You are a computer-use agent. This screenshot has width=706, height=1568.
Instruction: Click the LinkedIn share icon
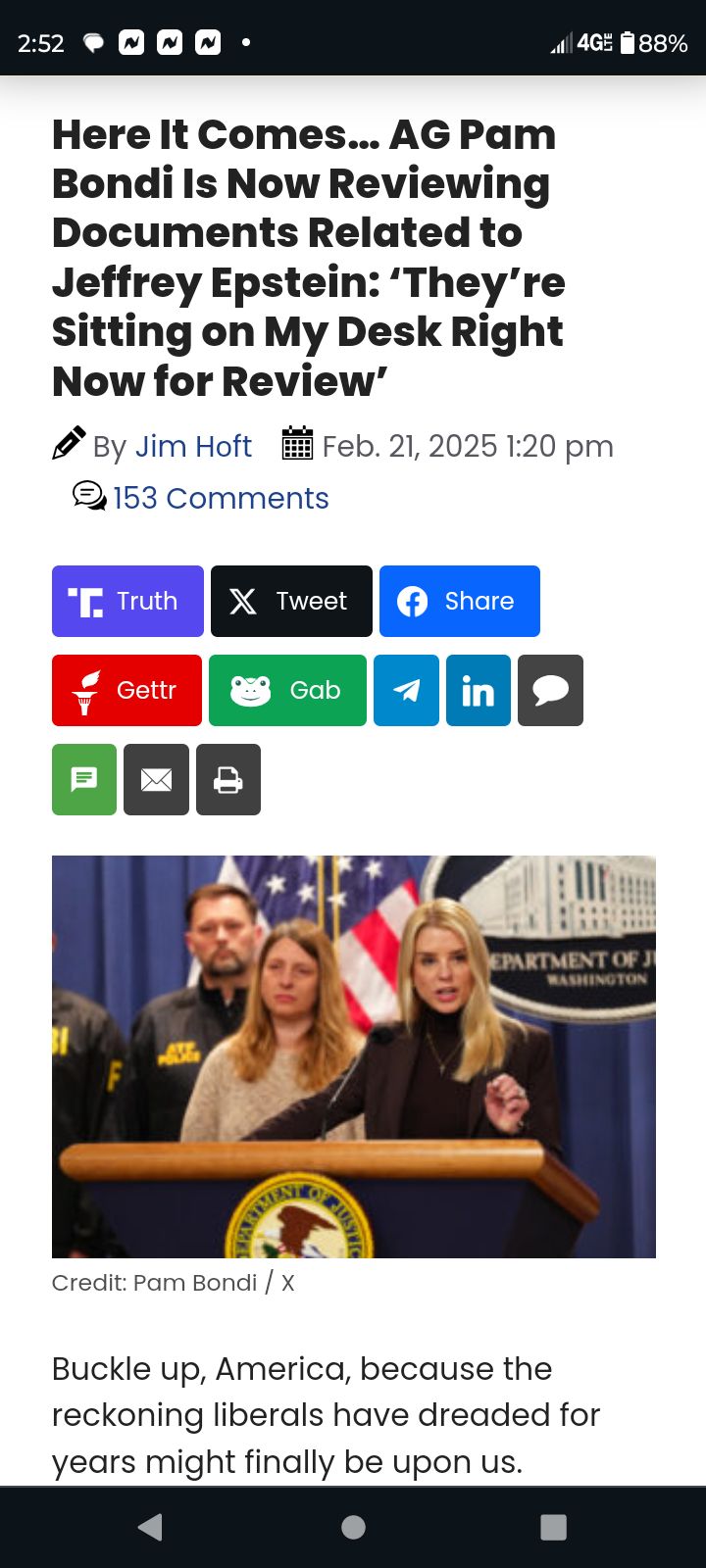[x=479, y=690]
